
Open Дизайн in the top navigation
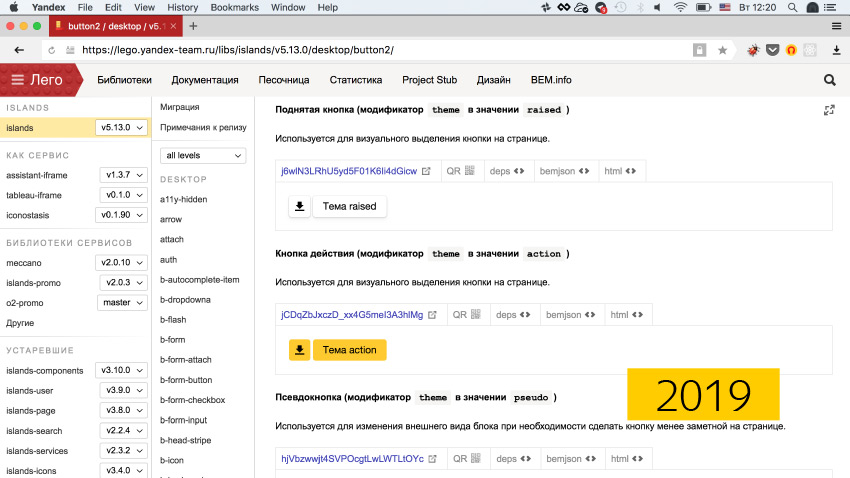coord(493,80)
